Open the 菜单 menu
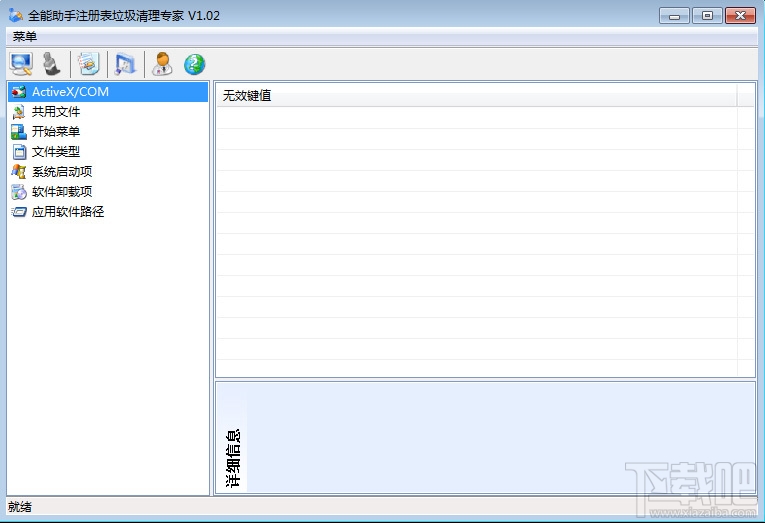This screenshot has height=523, width=765. pos(24,37)
